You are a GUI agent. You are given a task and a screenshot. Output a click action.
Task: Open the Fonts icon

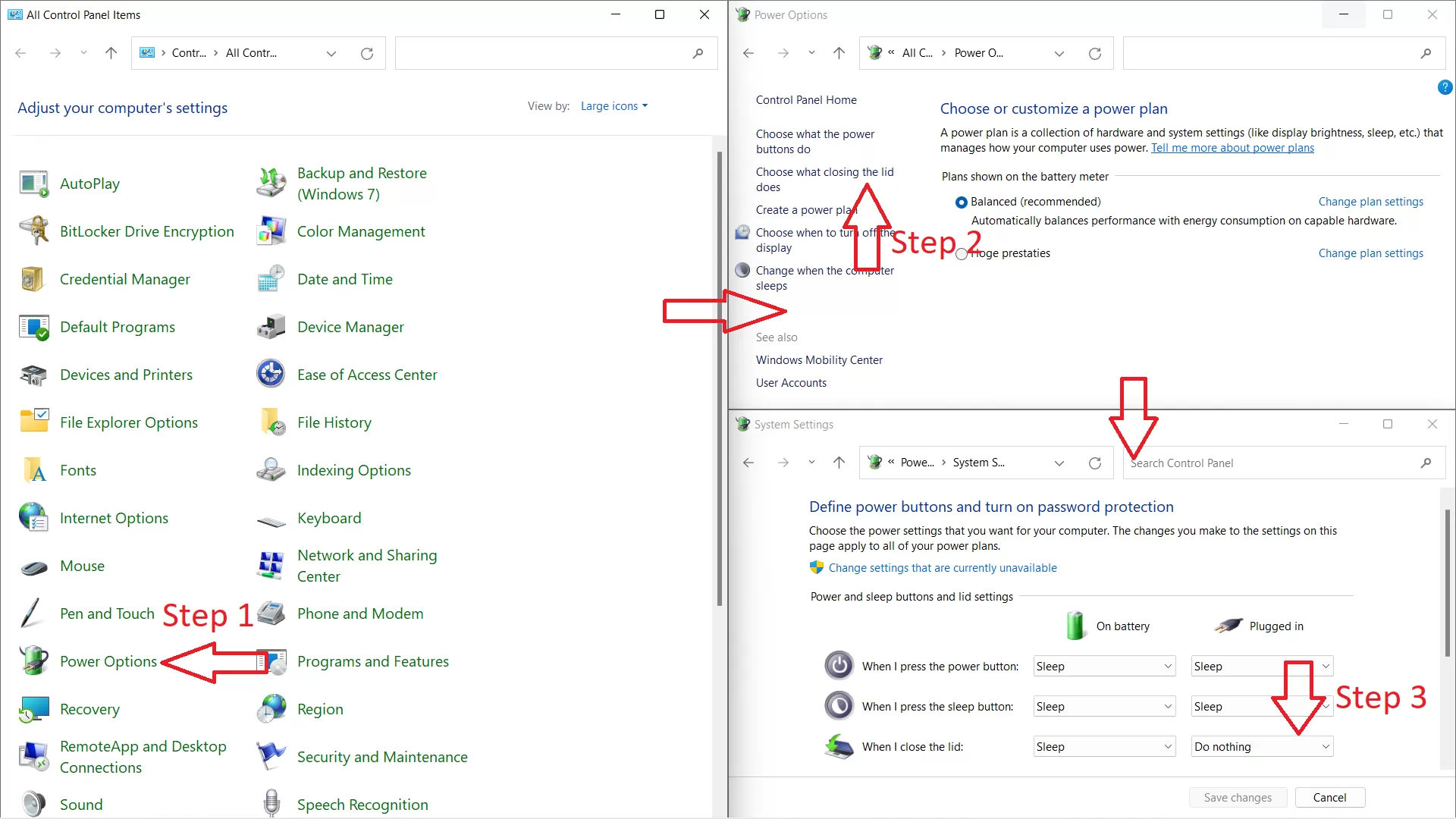(x=34, y=470)
